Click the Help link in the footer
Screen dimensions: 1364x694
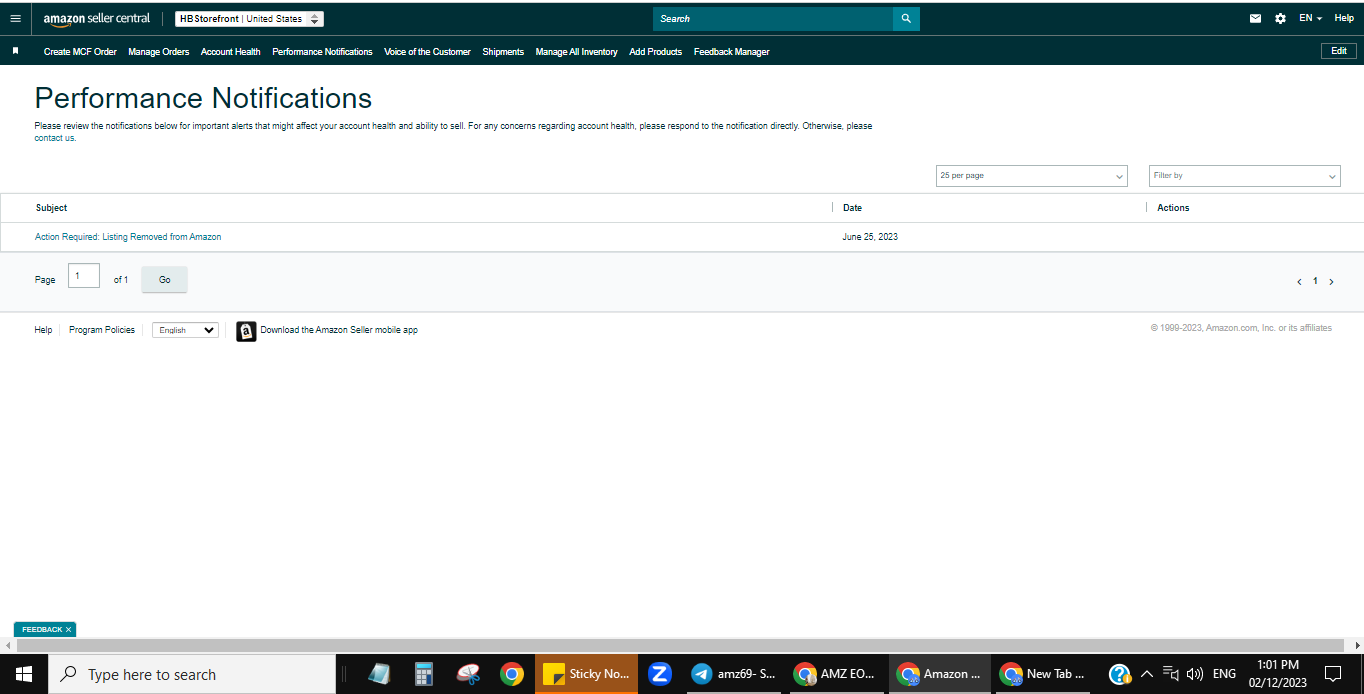(x=43, y=330)
